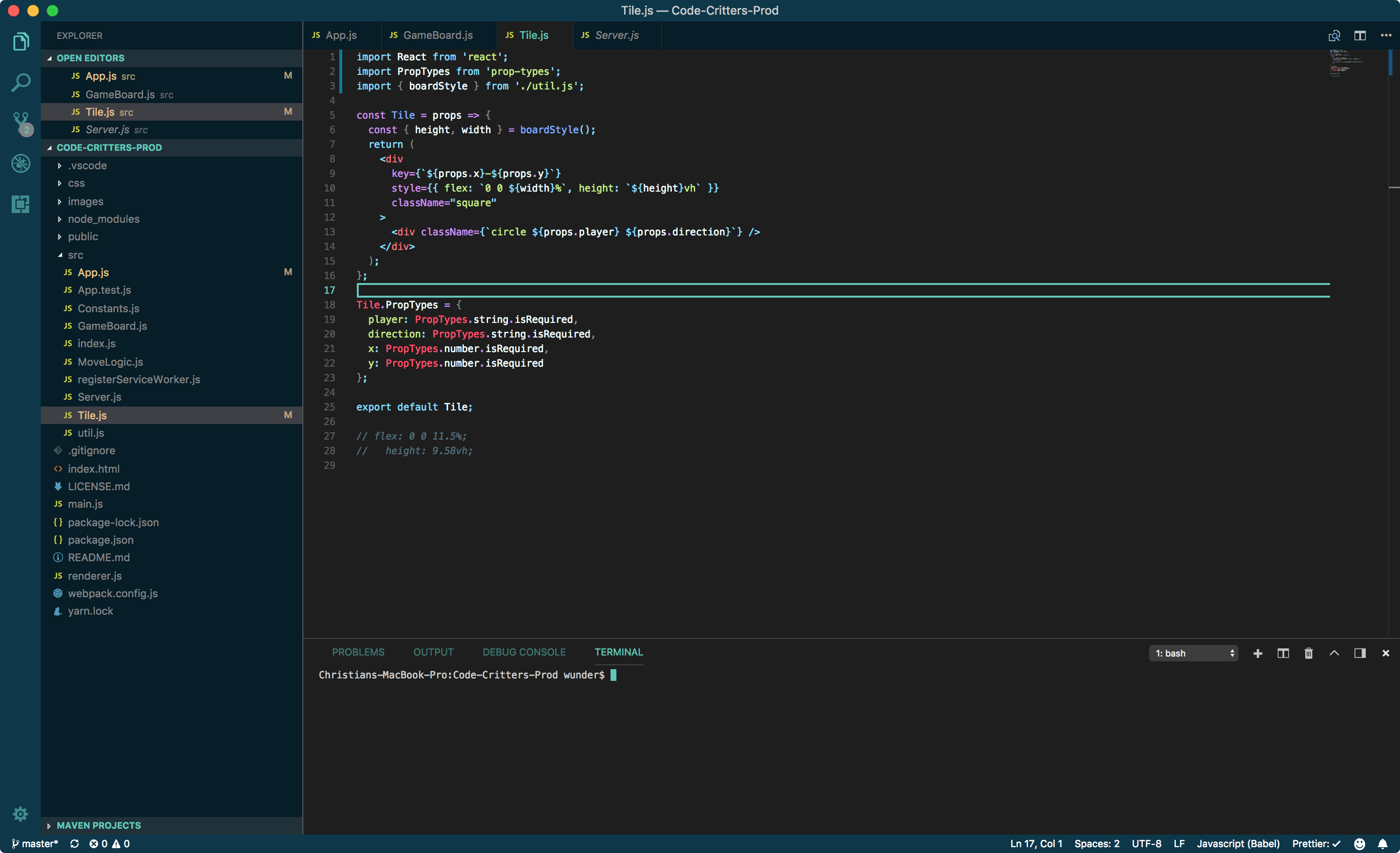The height and width of the screenshot is (853, 1400).
Task: Open notifications bell in status bar
Action: pyautogui.click(x=1382, y=843)
